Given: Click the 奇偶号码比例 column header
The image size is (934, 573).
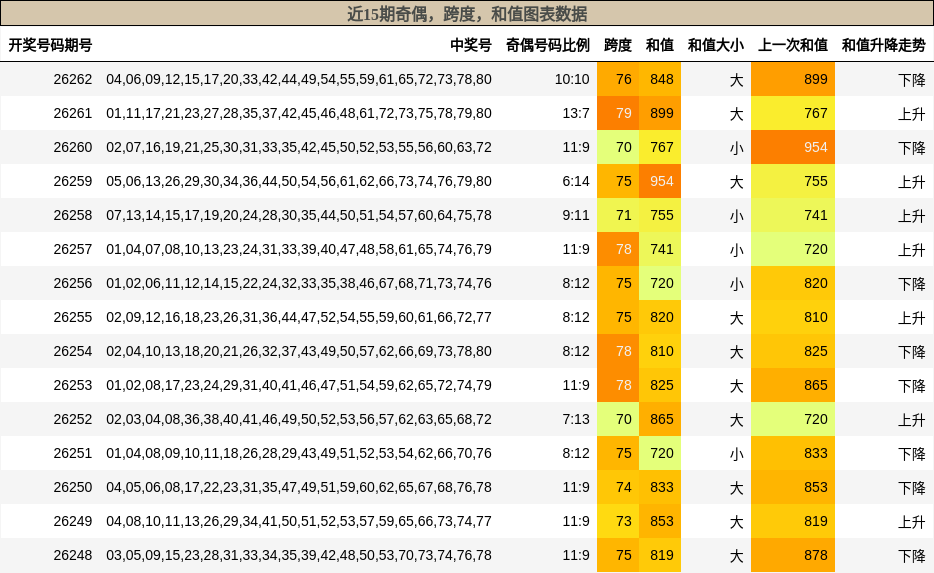Looking at the screenshot, I should 547,45.
